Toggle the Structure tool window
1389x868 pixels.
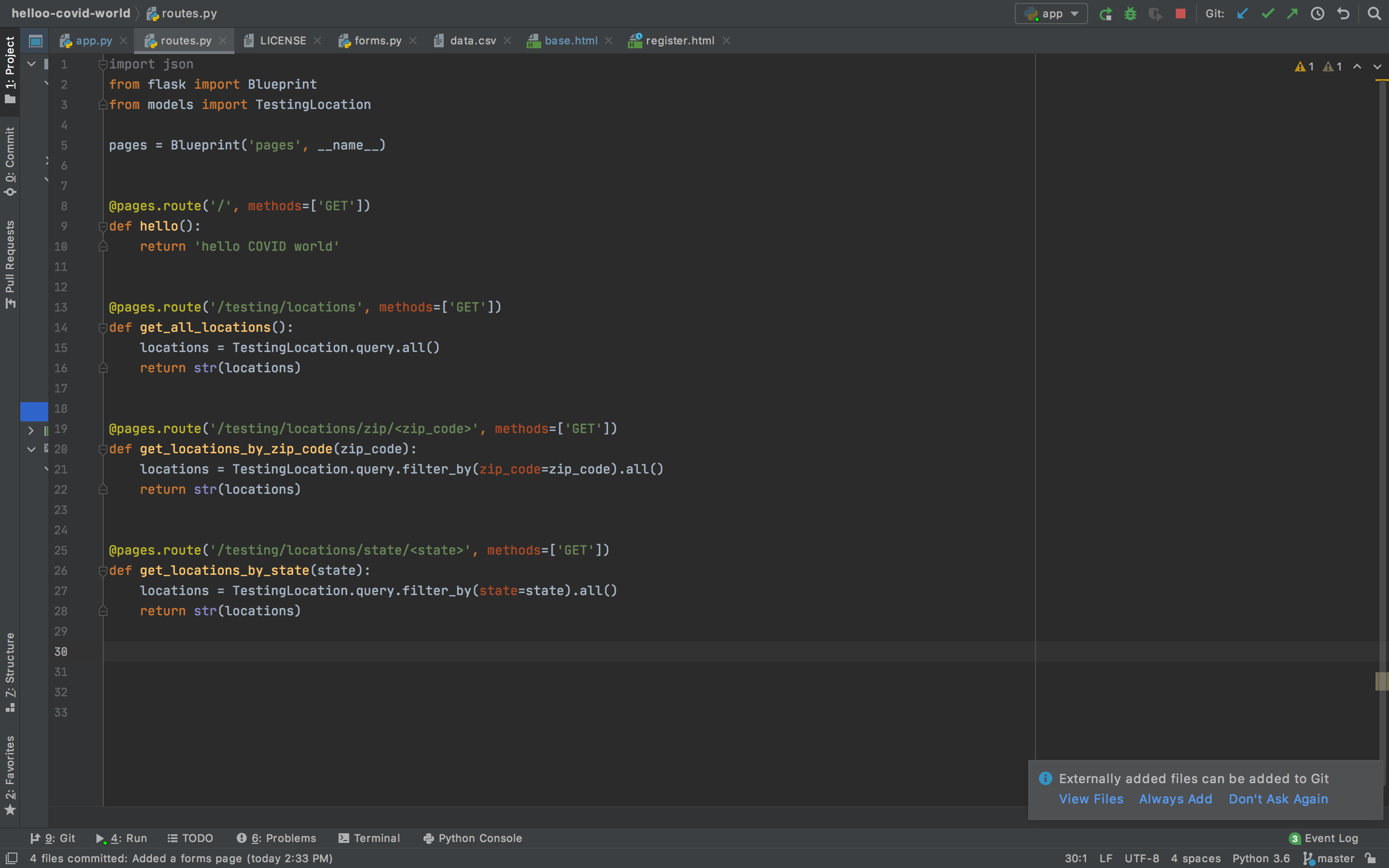[10, 672]
